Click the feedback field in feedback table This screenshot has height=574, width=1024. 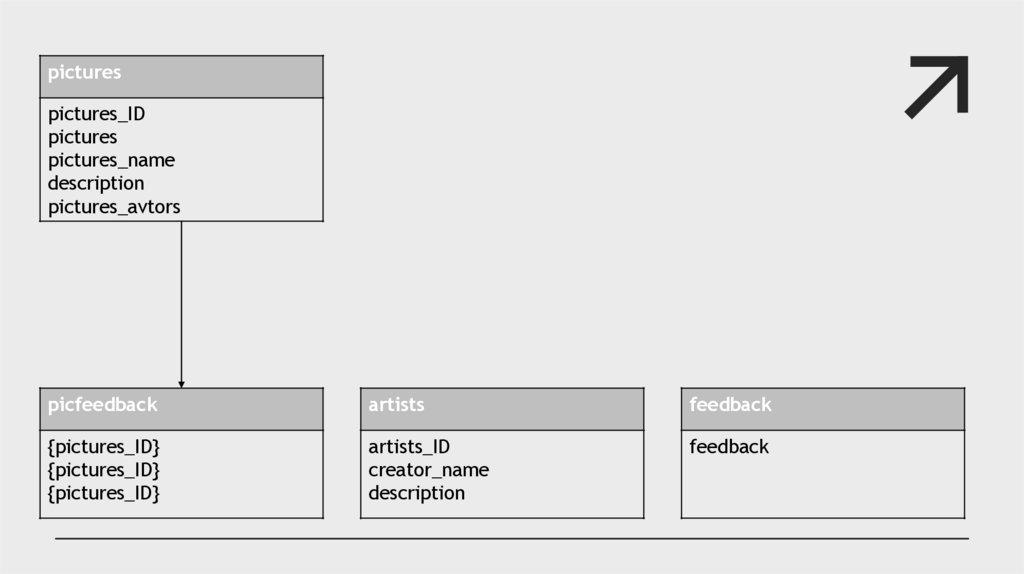(729, 446)
